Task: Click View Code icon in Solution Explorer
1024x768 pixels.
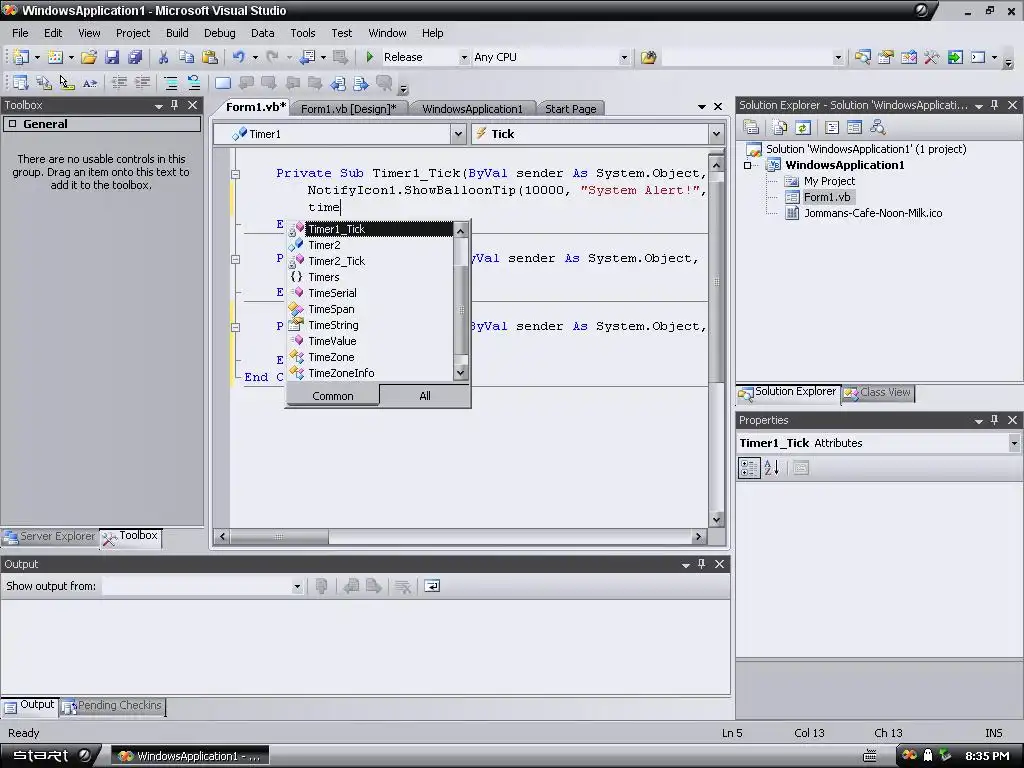Action: pyautogui.click(x=831, y=127)
